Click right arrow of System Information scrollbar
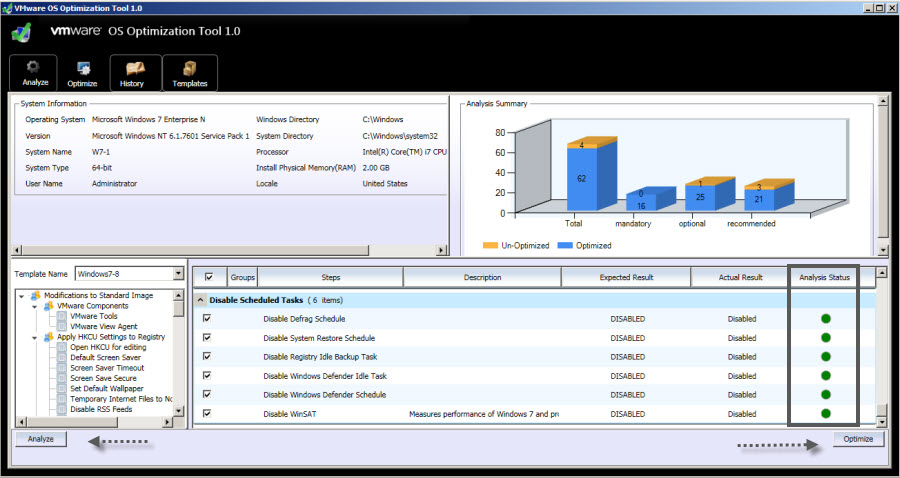The height and width of the screenshot is (478, 900). 441,250
